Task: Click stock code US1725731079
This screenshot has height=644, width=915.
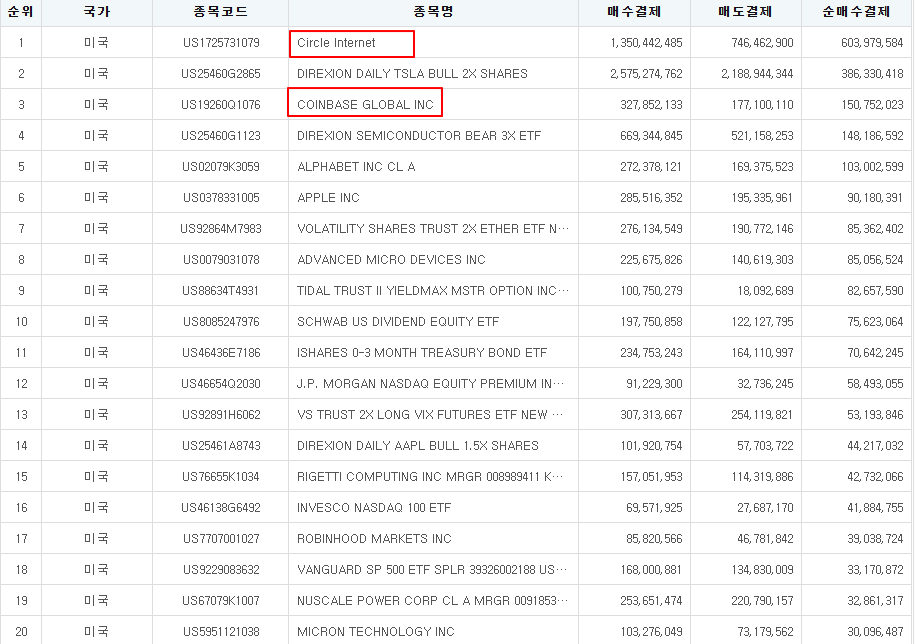Action: (221, 43)
